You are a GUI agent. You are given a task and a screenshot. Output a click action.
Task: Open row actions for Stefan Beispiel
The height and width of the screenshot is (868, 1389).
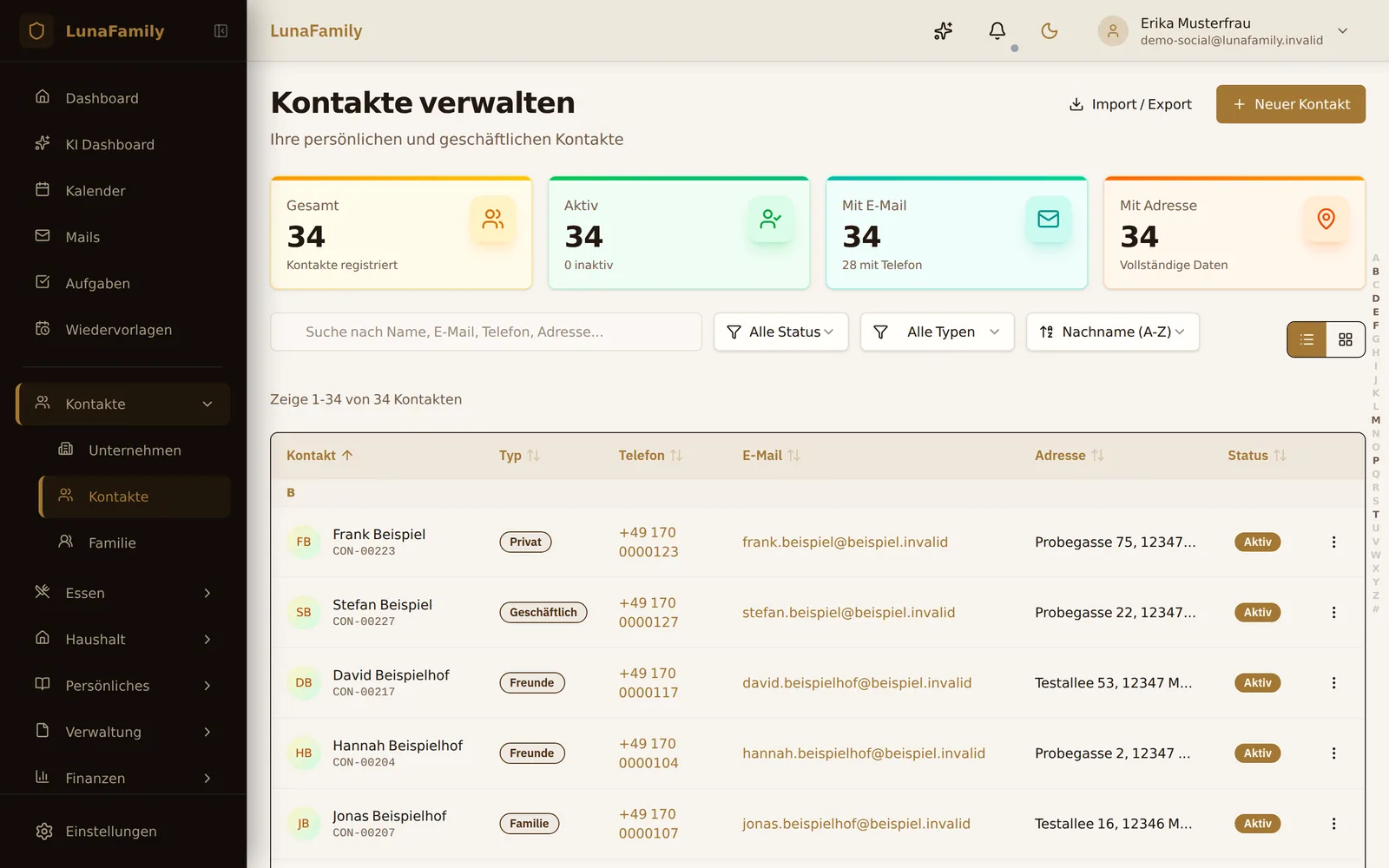click(x=1334, y=613)
